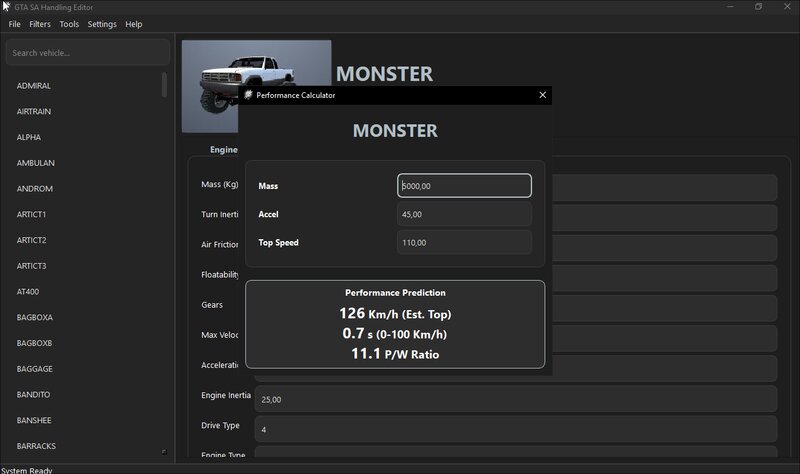Click the Top Speed field in calculator
Viewport: 800px width, 474px height.
pos(464,242)
